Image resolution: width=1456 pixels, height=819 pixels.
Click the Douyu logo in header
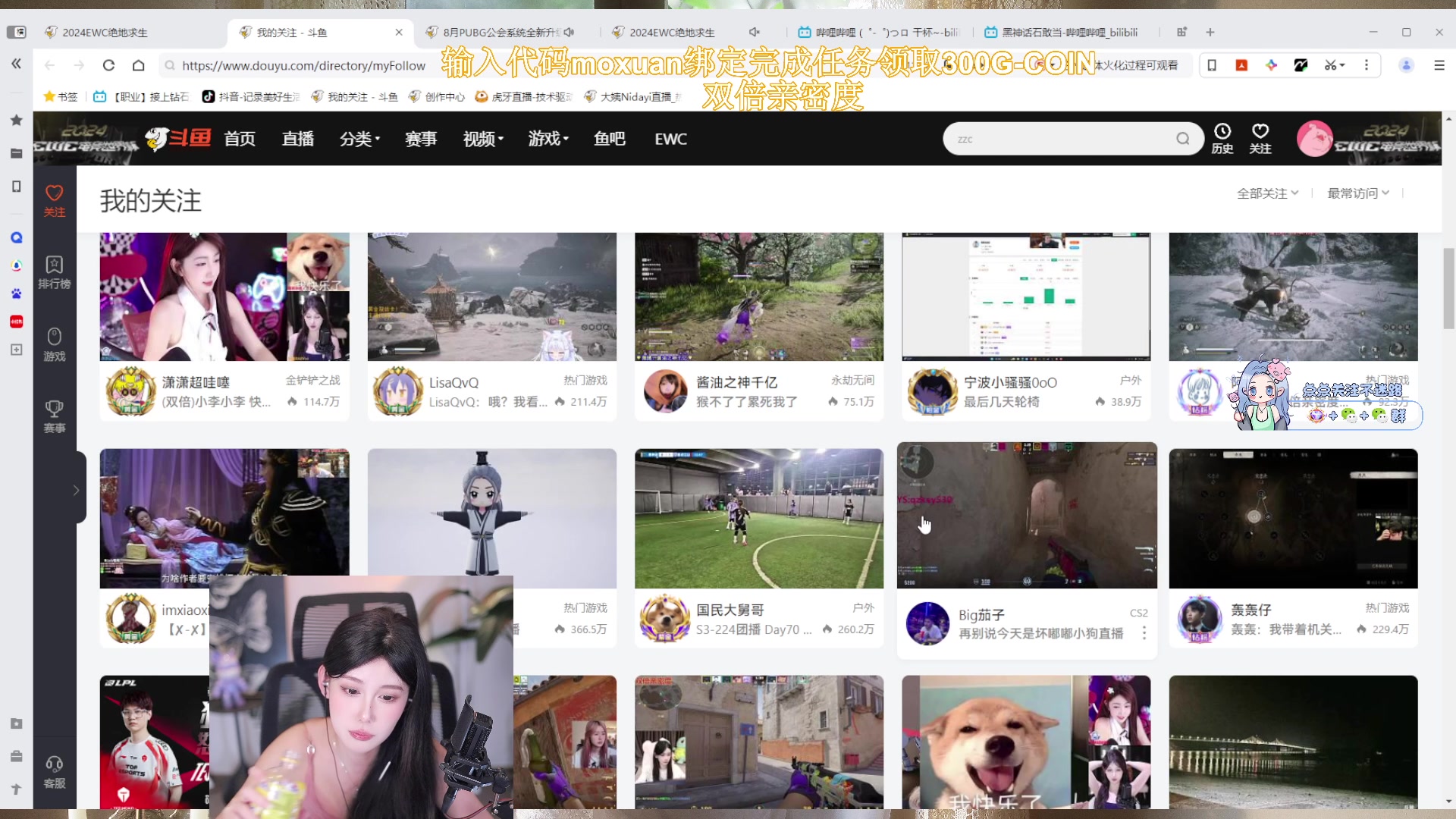[x=178, y=139]
